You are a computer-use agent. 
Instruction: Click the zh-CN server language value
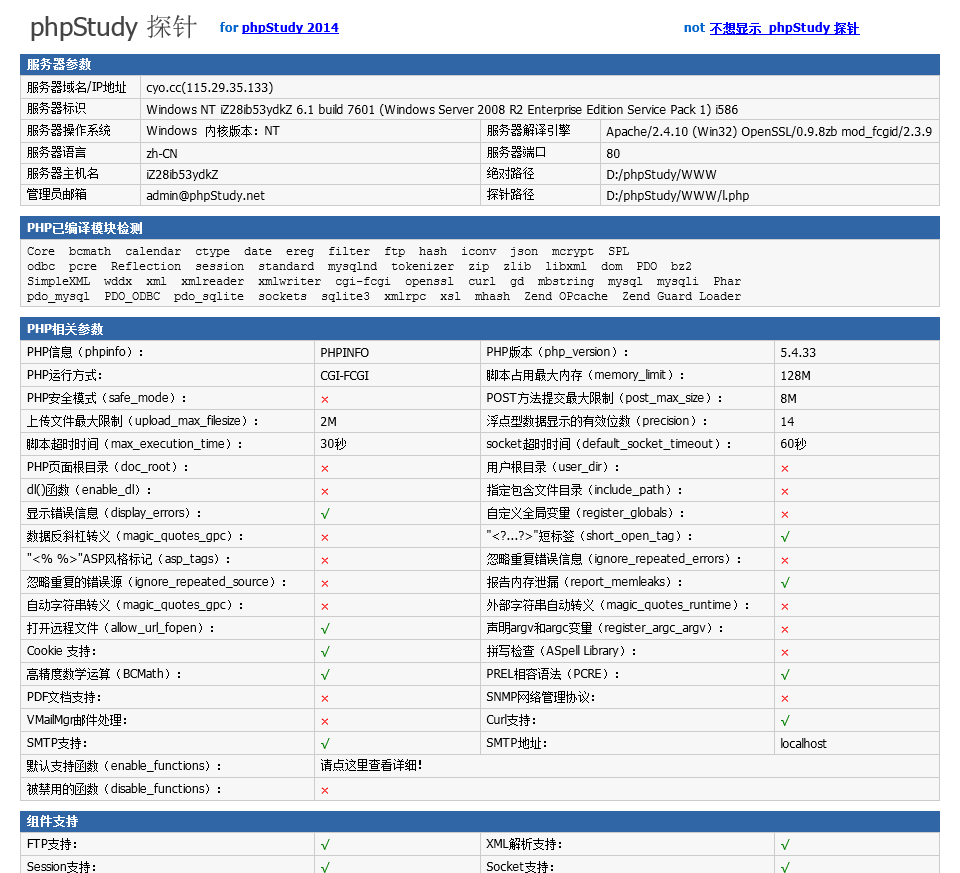point(162,154)
